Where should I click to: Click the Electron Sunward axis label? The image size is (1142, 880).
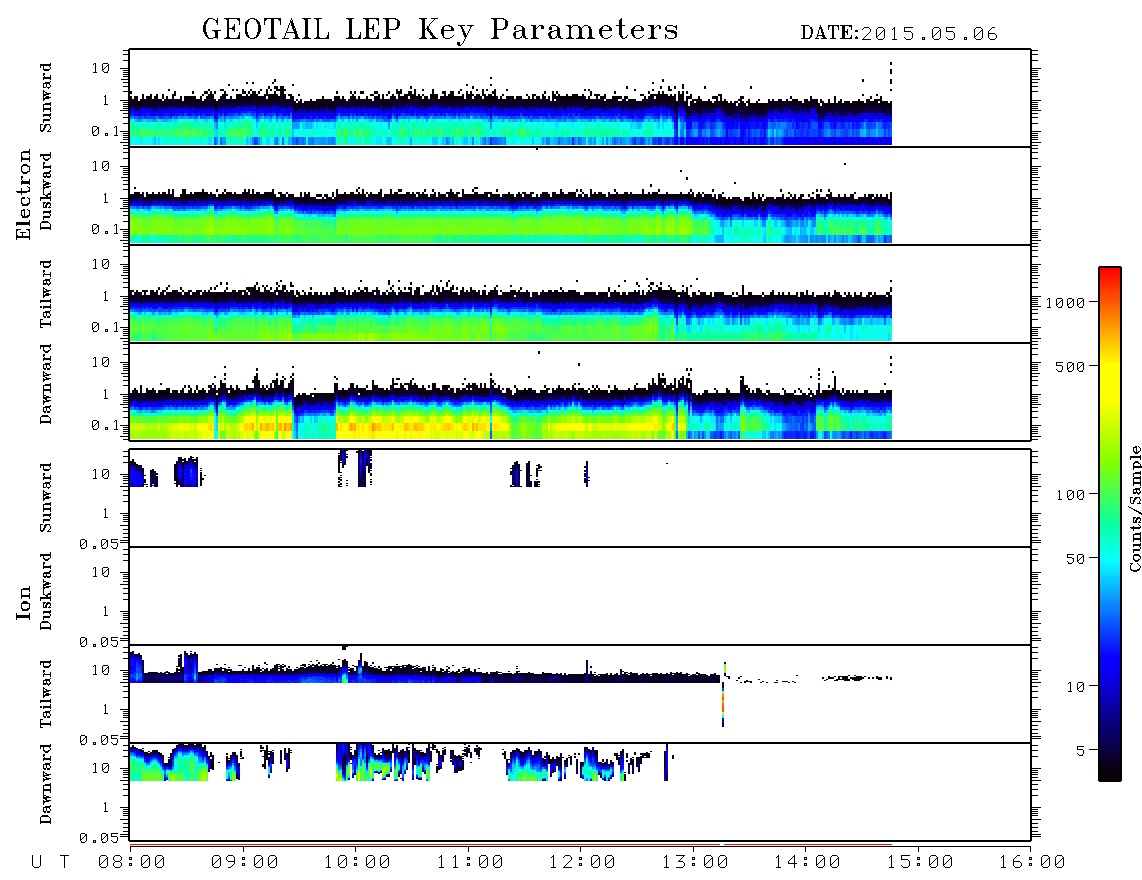(46, 98)
